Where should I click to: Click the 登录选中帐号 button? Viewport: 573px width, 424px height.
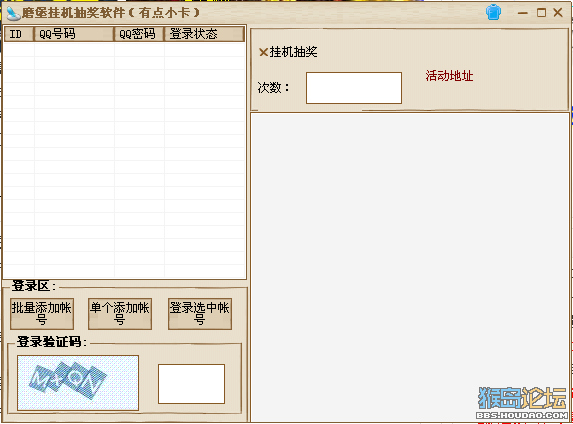click(x=200, y=314)
